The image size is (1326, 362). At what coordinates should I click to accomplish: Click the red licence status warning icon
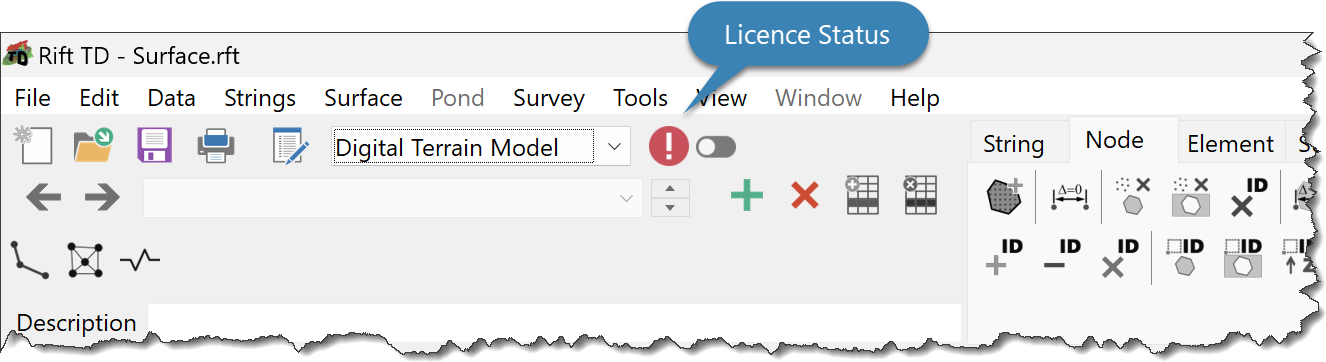tap(669, 147)
